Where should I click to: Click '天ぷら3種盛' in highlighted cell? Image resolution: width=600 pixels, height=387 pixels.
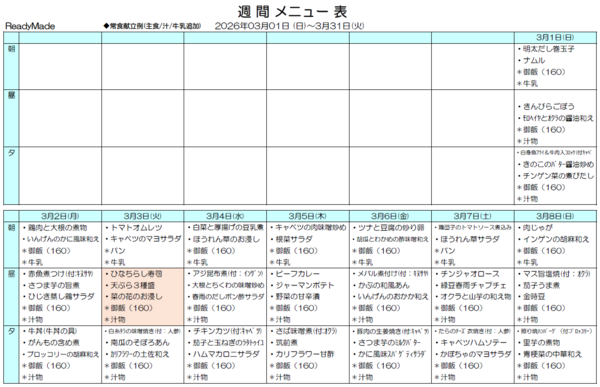click(133, 285)
